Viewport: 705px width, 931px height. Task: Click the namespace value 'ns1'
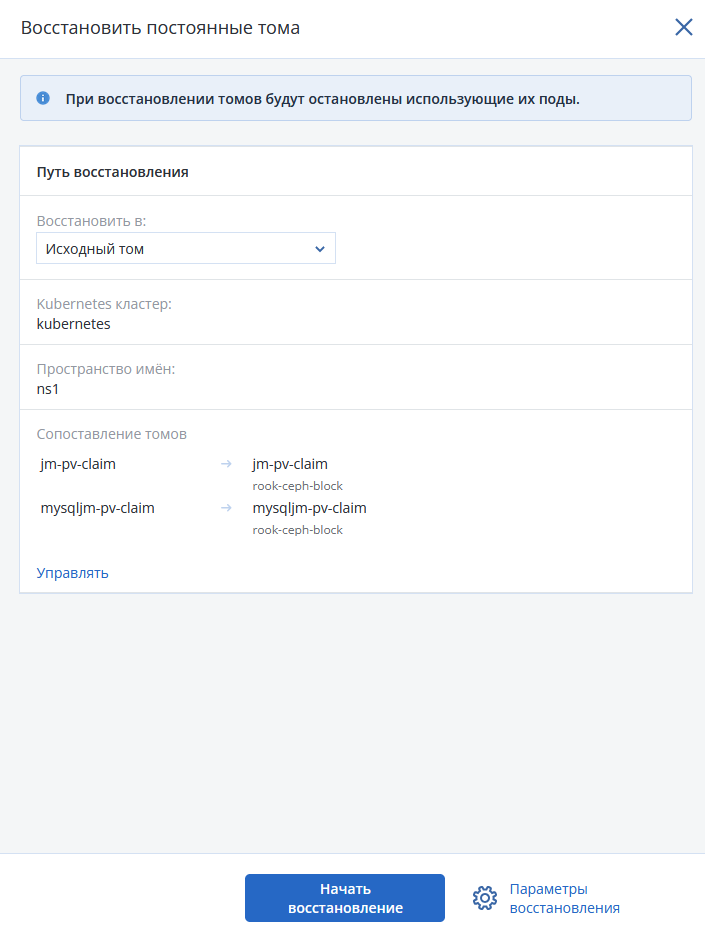tap(48, 390)
